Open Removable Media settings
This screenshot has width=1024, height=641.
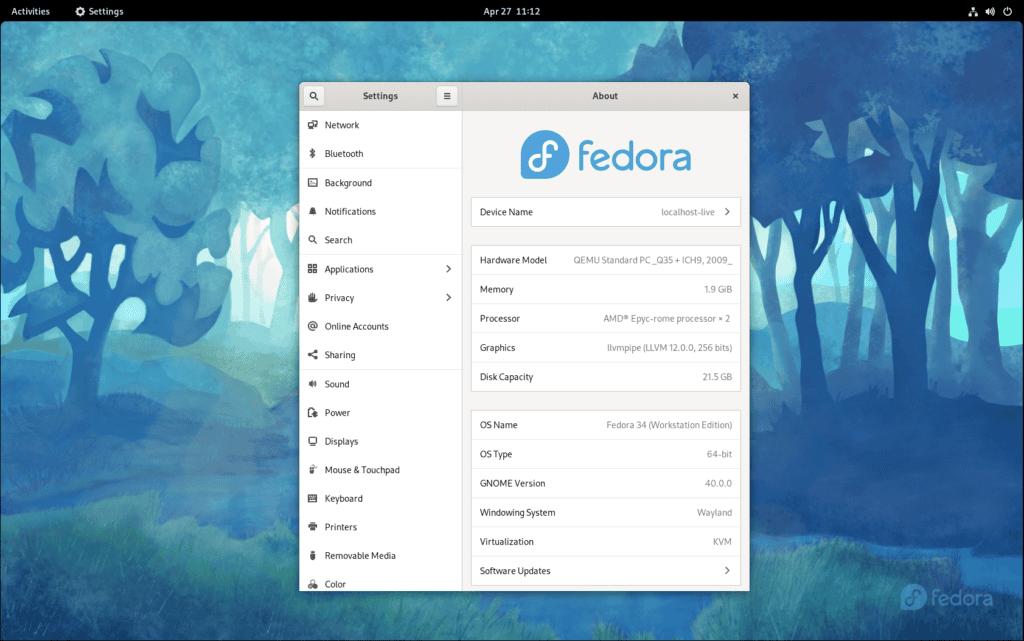click(381, 555)
